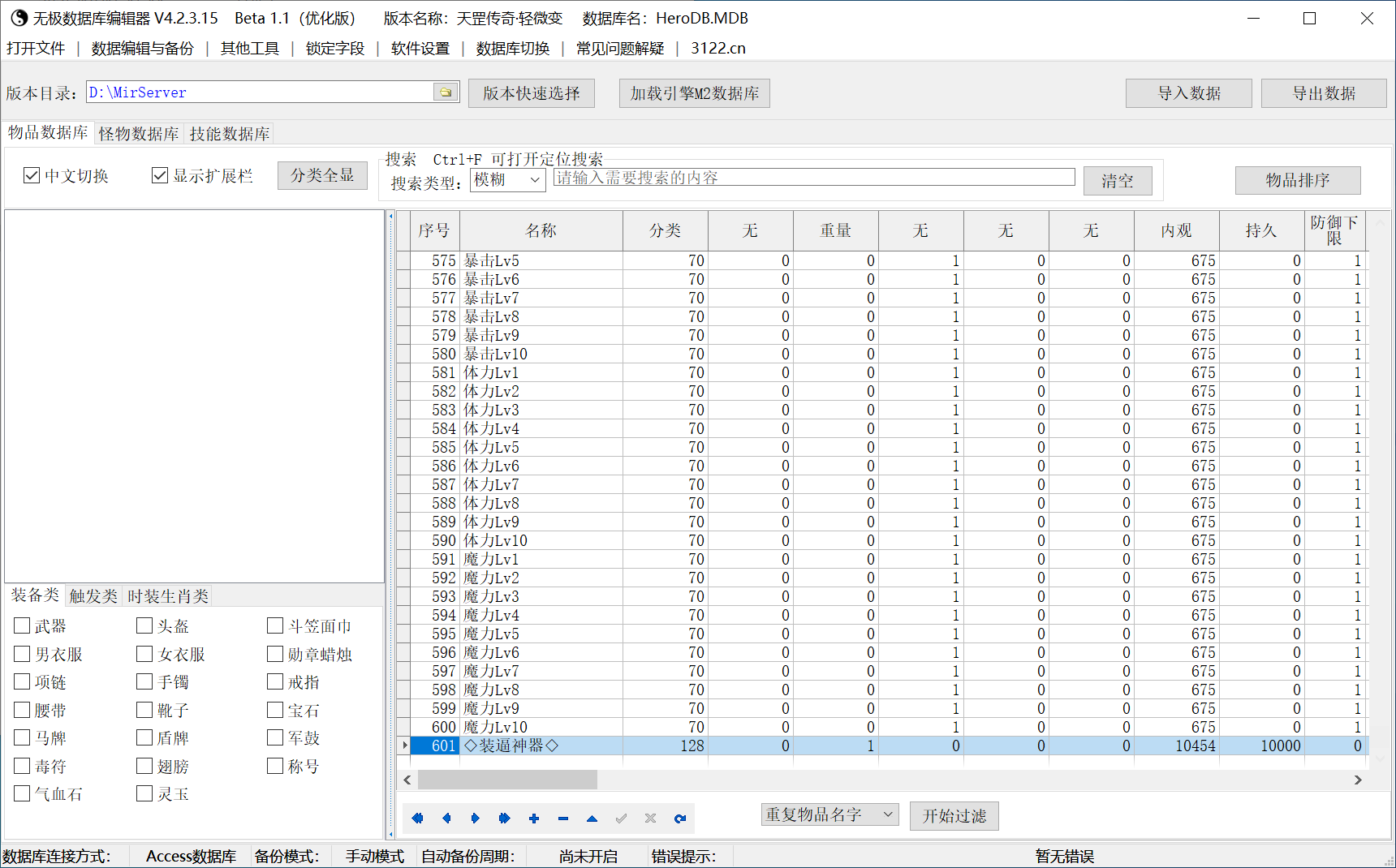Browse folder icon in version directory field

click(446, 92)
